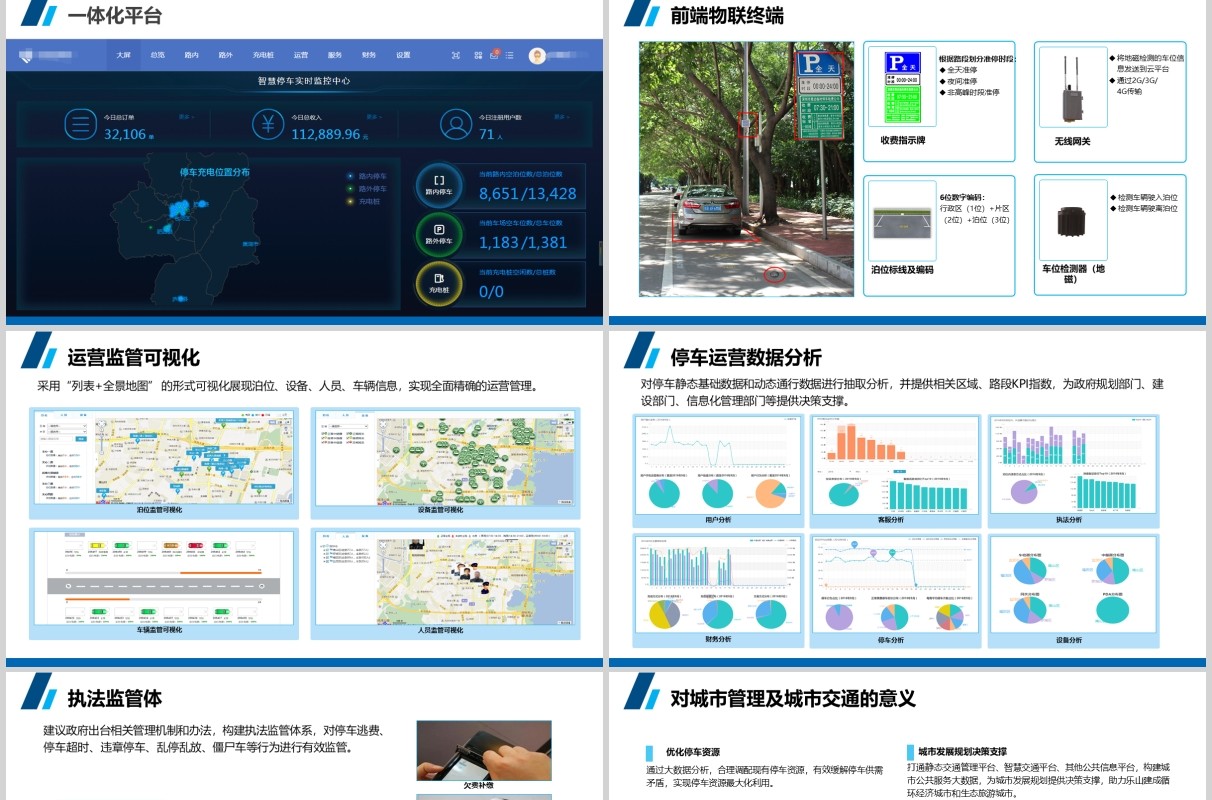
Task: Open the 路外 navigation tab
Action: 225,56
